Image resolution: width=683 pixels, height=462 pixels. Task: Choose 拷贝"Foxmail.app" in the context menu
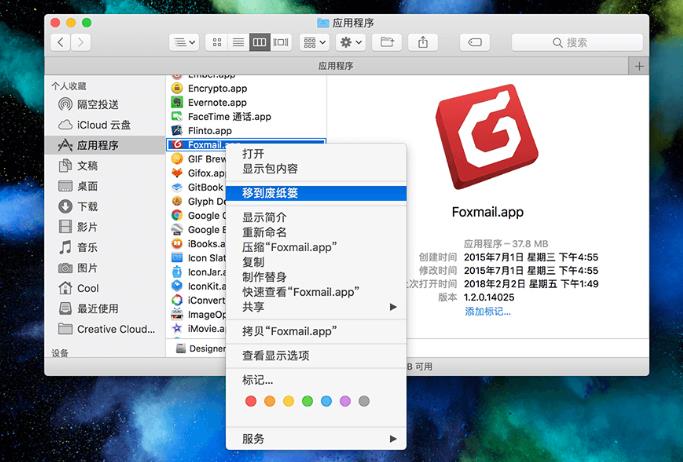[316, 331]
